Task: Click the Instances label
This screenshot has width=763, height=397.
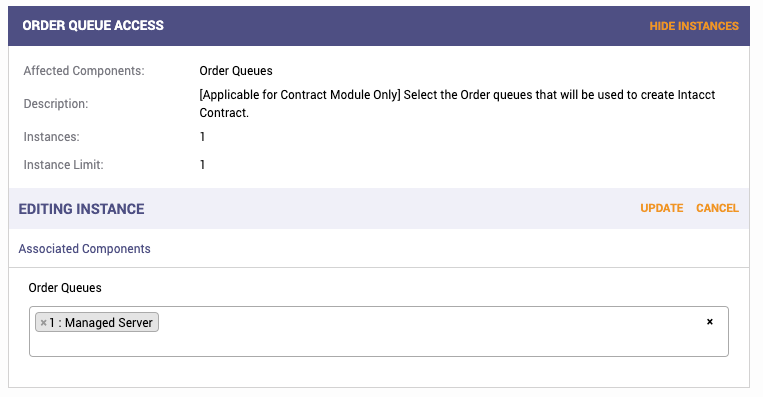Action: coord(51,137)
